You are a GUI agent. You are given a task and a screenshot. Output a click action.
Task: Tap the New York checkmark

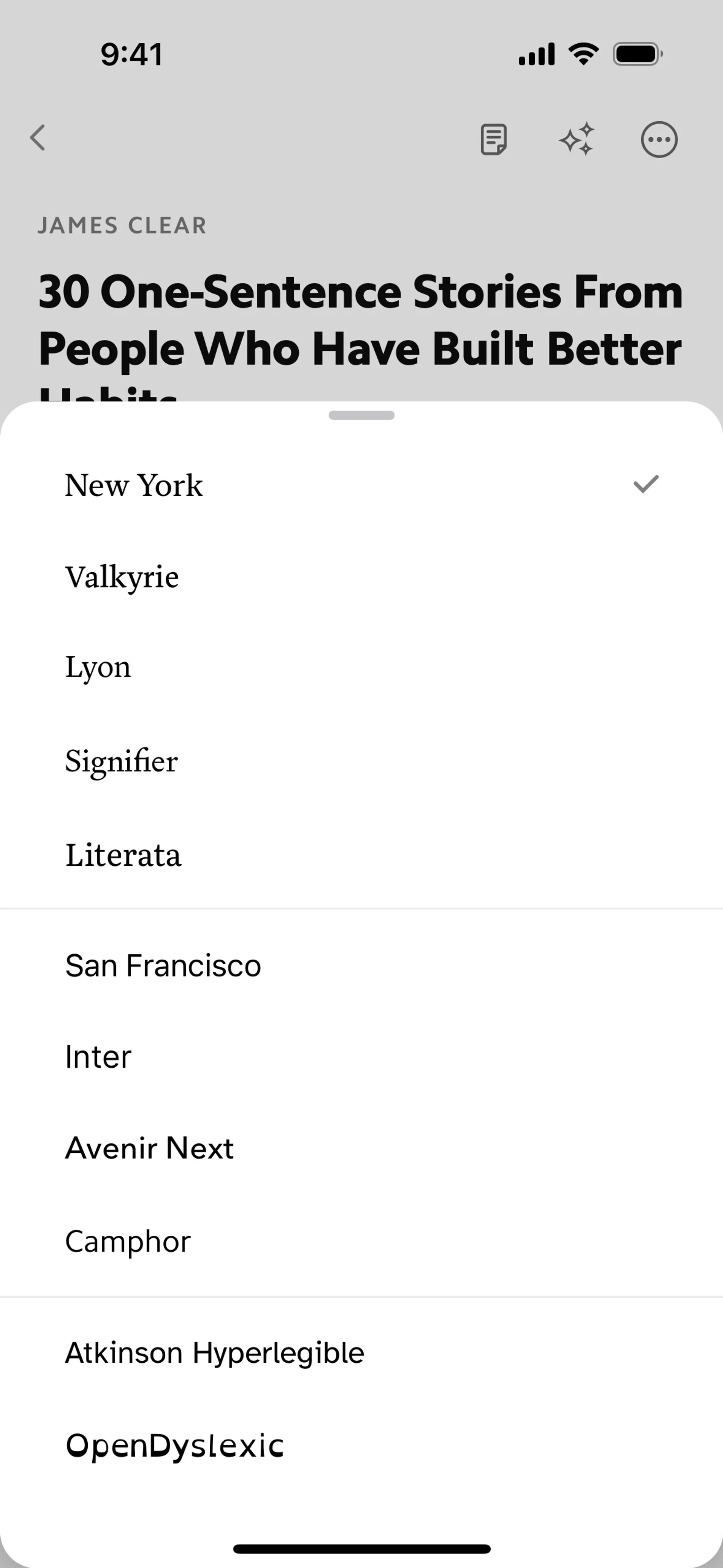point(646,484)
